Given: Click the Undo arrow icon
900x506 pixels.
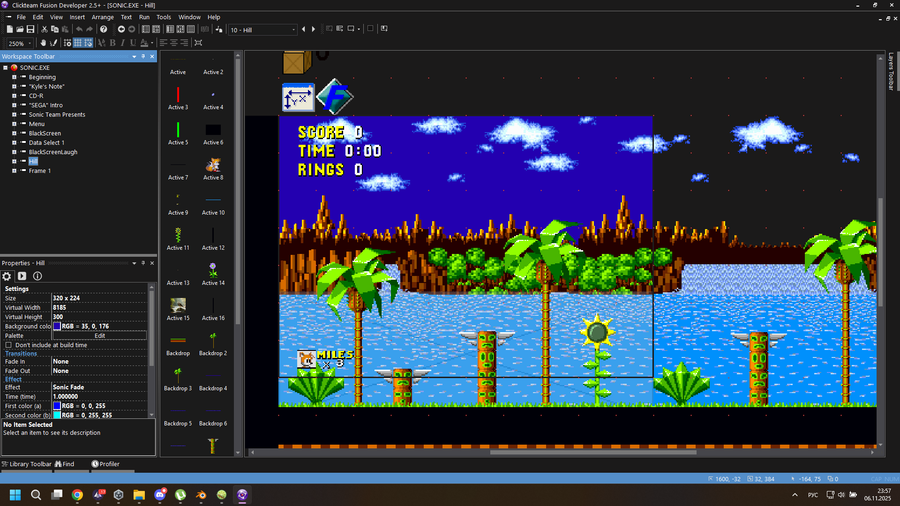Looking at the screenshot, I should click(79, 29).
